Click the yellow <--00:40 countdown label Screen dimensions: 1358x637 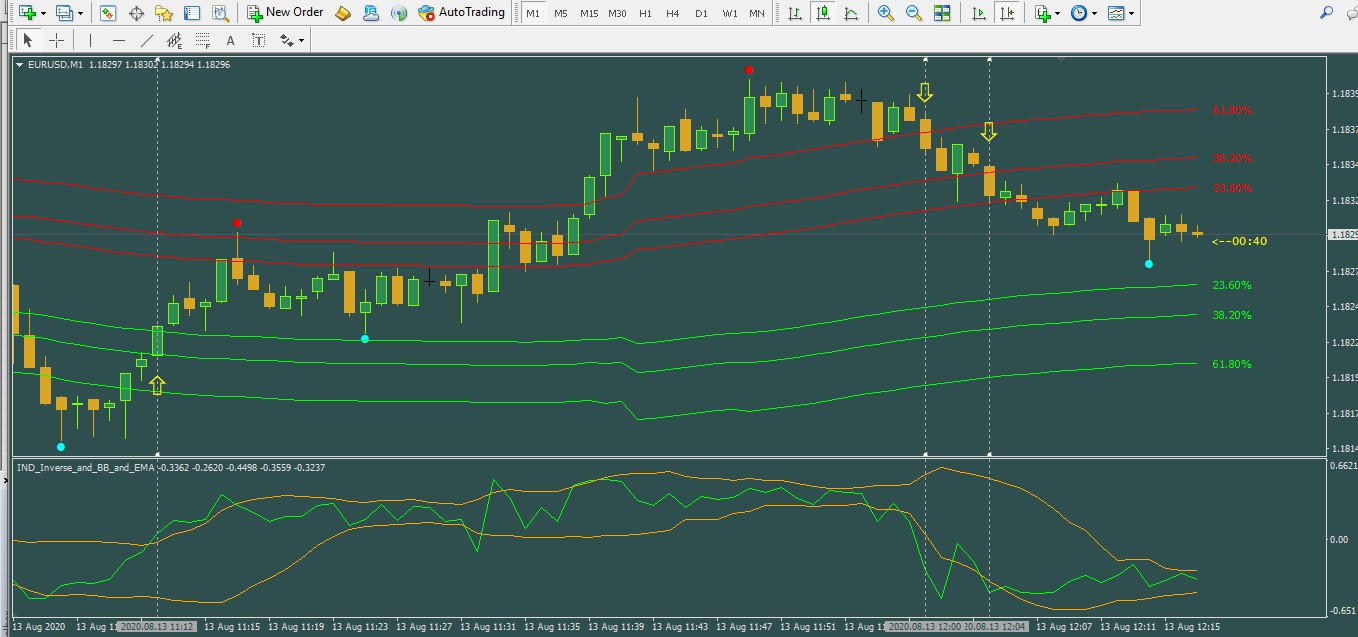click(x=1239, y=241)
